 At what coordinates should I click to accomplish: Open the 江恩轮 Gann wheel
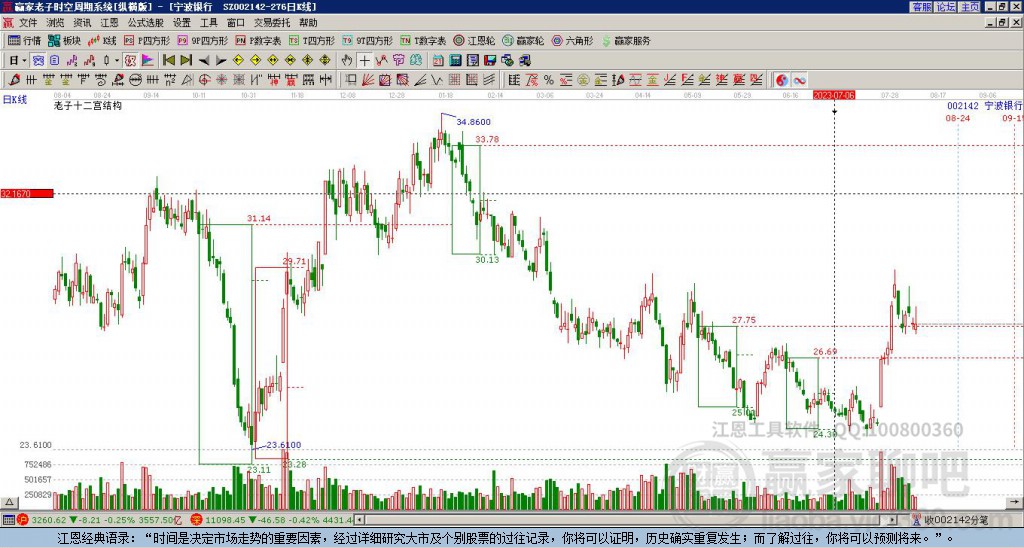click(474, 40)
